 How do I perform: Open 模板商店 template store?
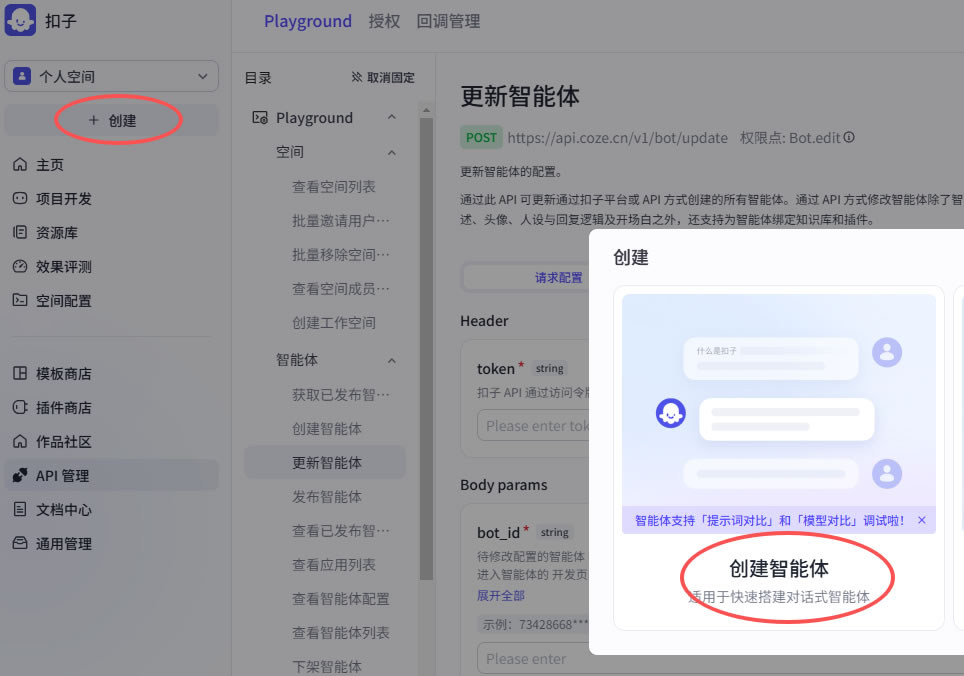pyautogui.click(x=64, y=374)
